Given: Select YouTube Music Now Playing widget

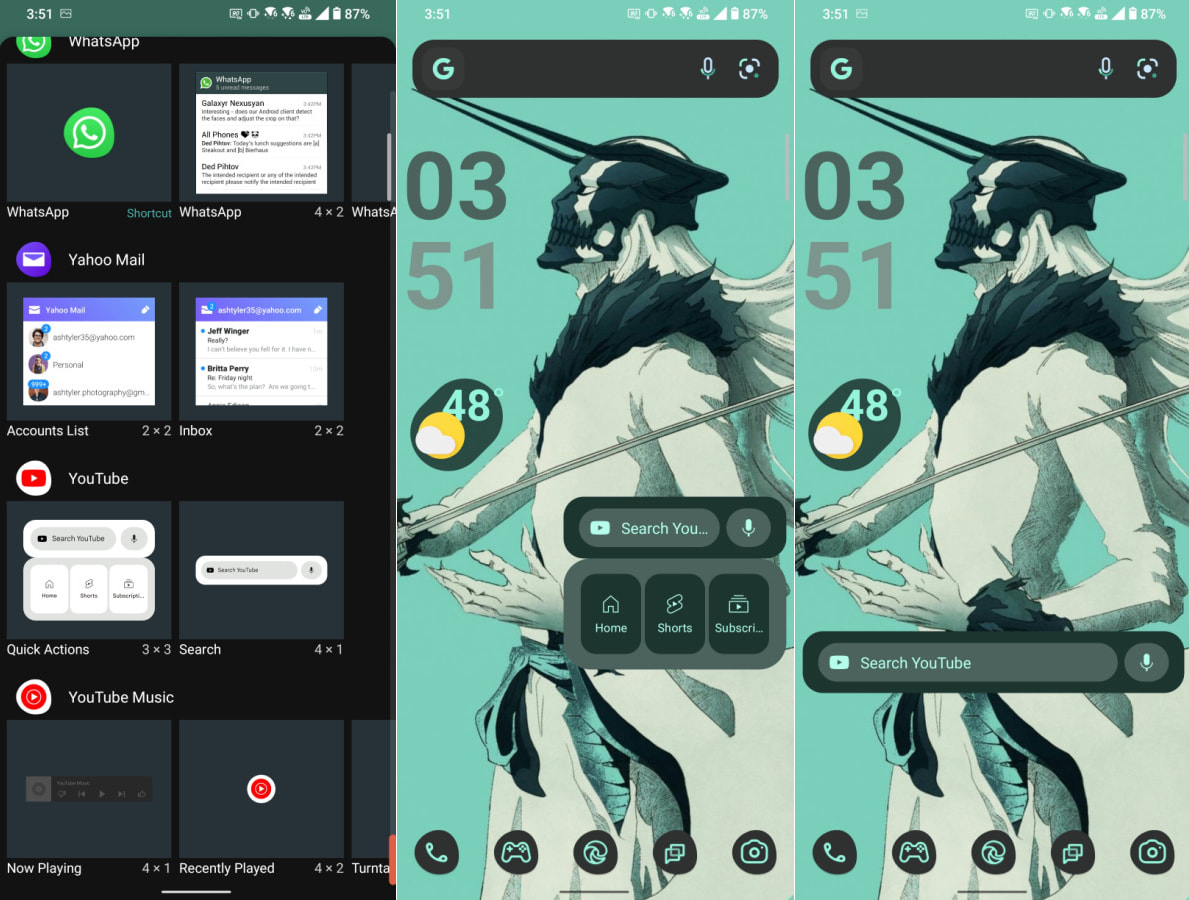Looking at the screenshot, I should tap(89, 789).
